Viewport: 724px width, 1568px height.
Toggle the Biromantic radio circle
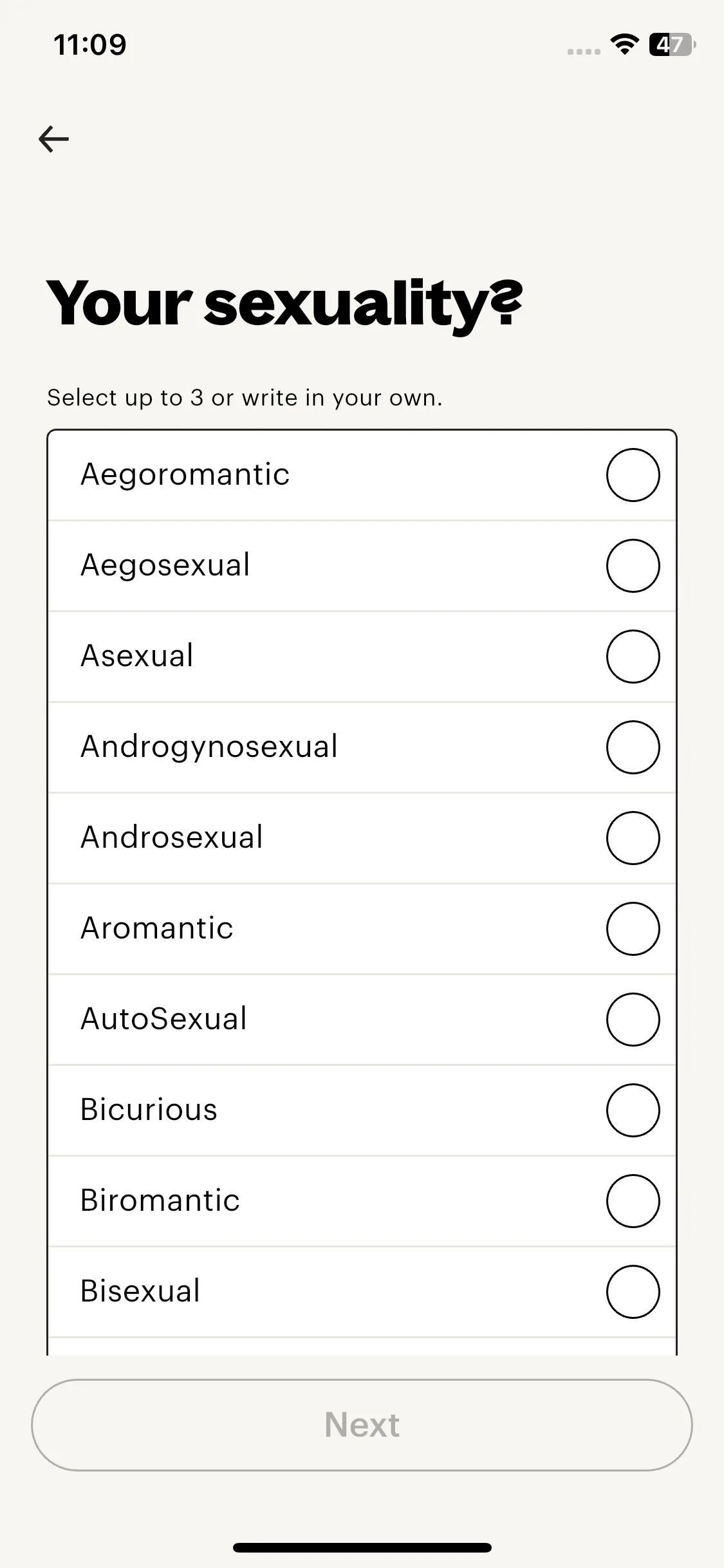click(x=633, y=1201)
